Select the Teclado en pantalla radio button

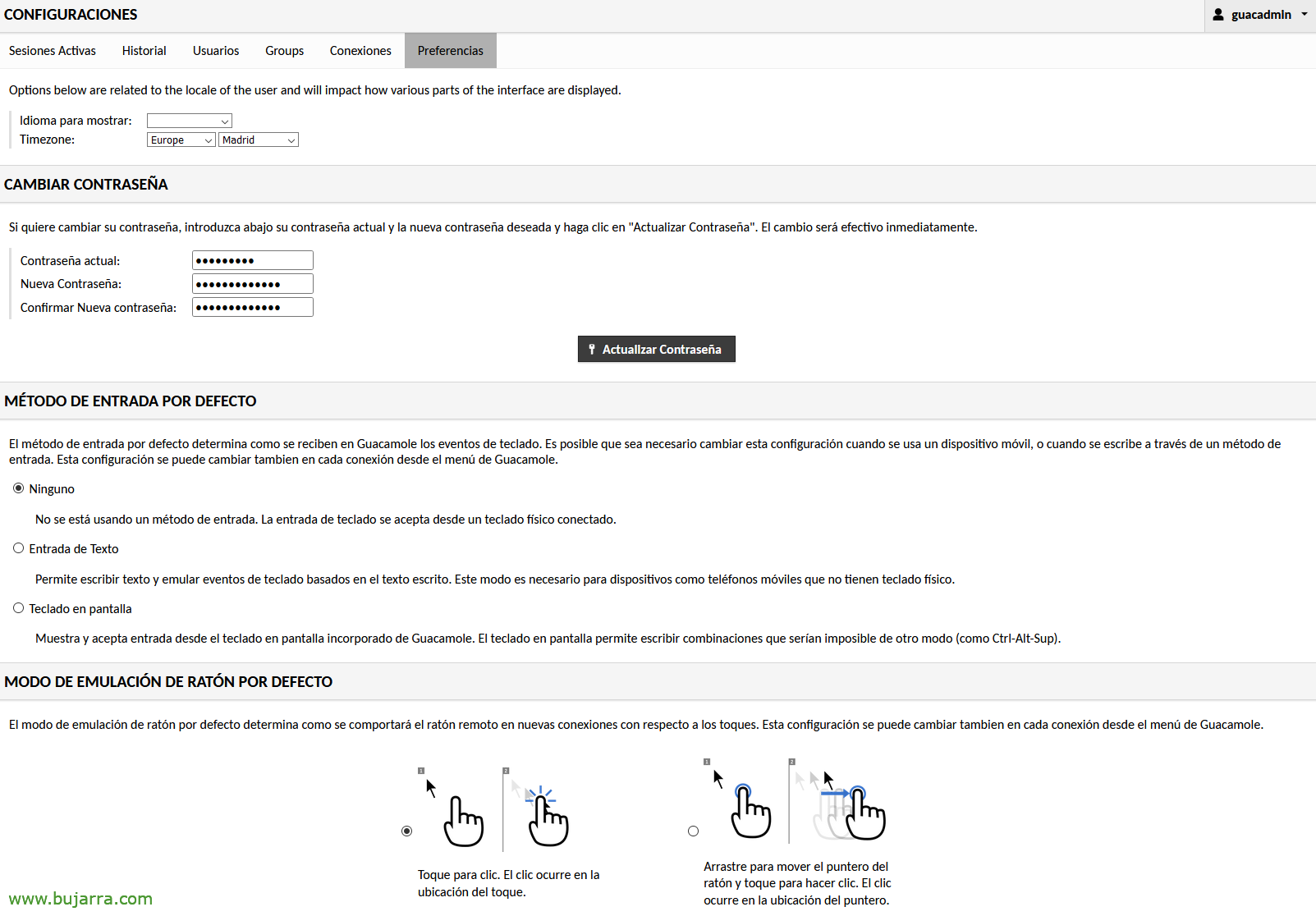[x=18, y=608]
